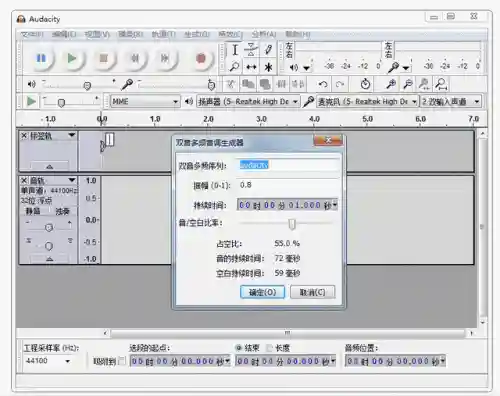This screenshot has width=500, height=396.
Task: Open the Realtek speaker output device dropdown
Action: point(248,101)
